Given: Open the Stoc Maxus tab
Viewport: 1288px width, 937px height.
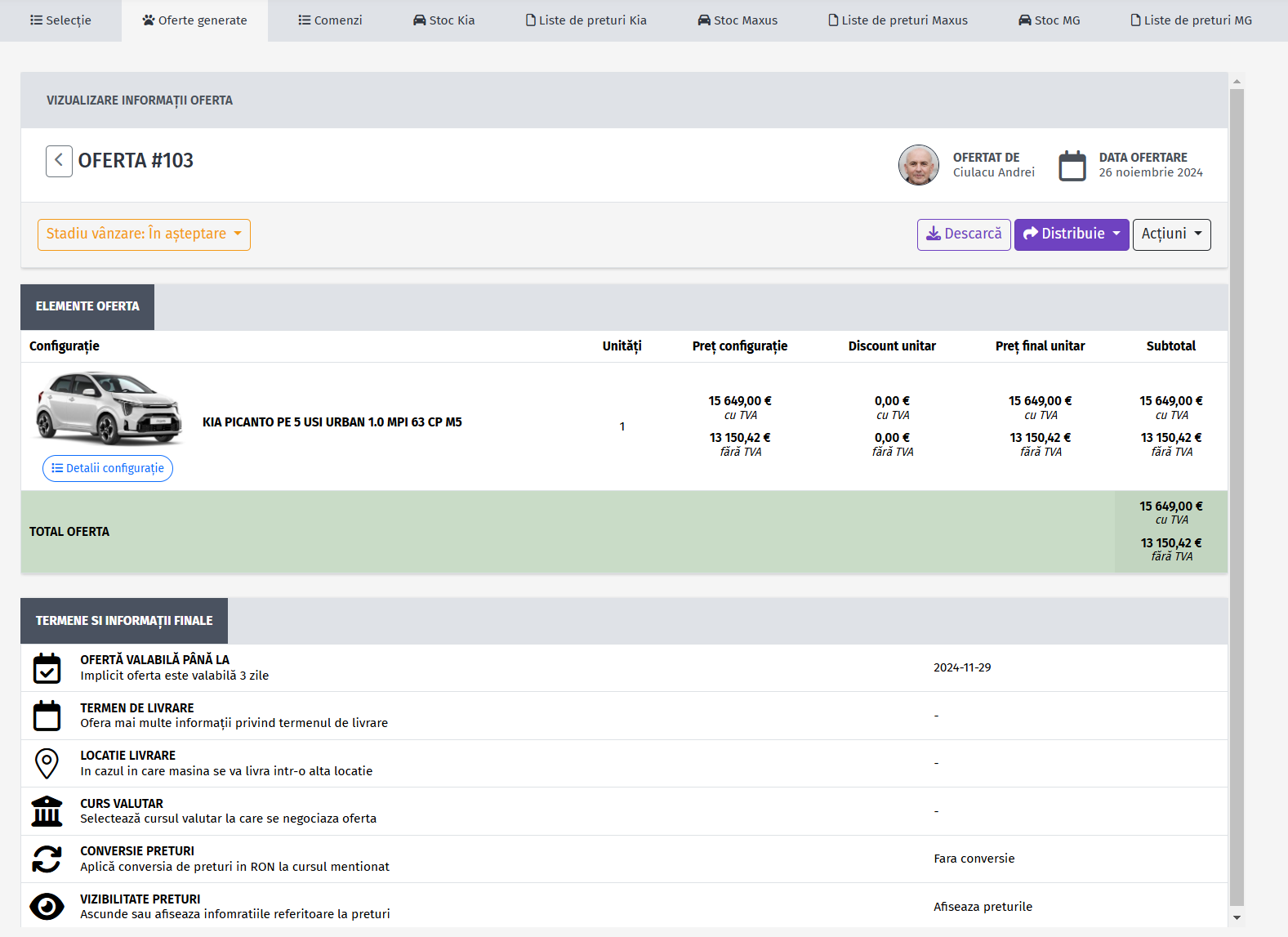Looking at the screenshot, I should [x=738, y=20].
